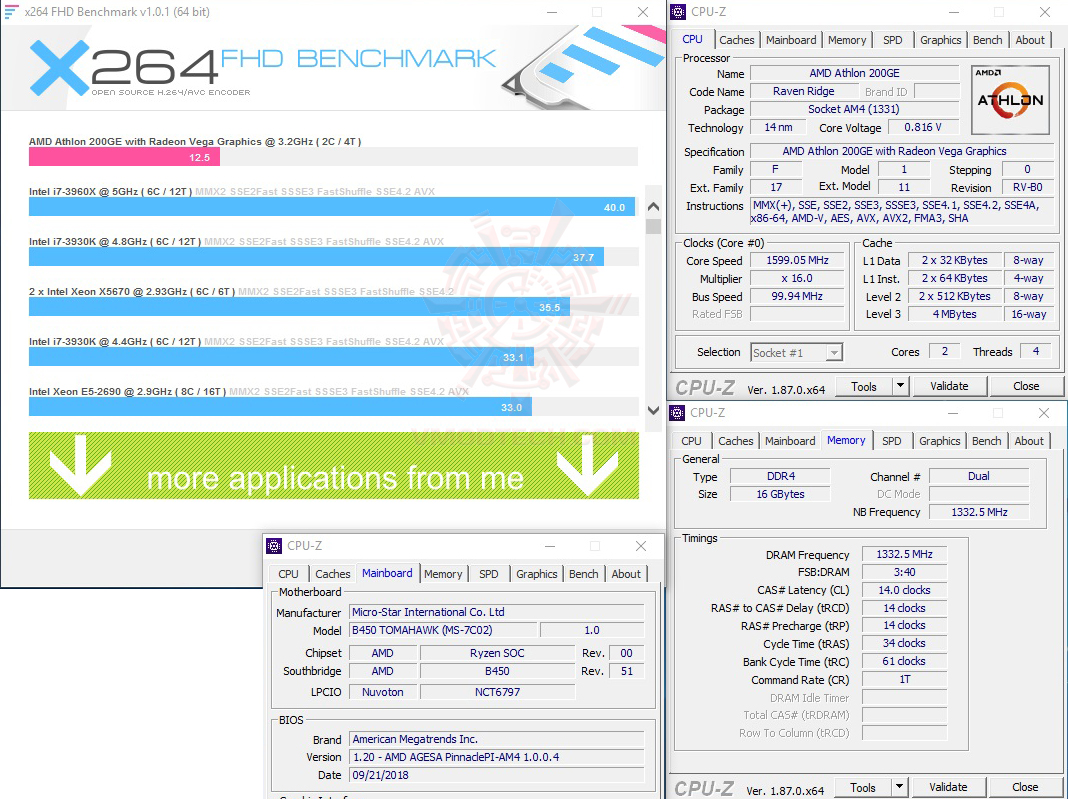Select CPU tab in Mainboard window
1068x799 pixels.
[x=288, y=574]
